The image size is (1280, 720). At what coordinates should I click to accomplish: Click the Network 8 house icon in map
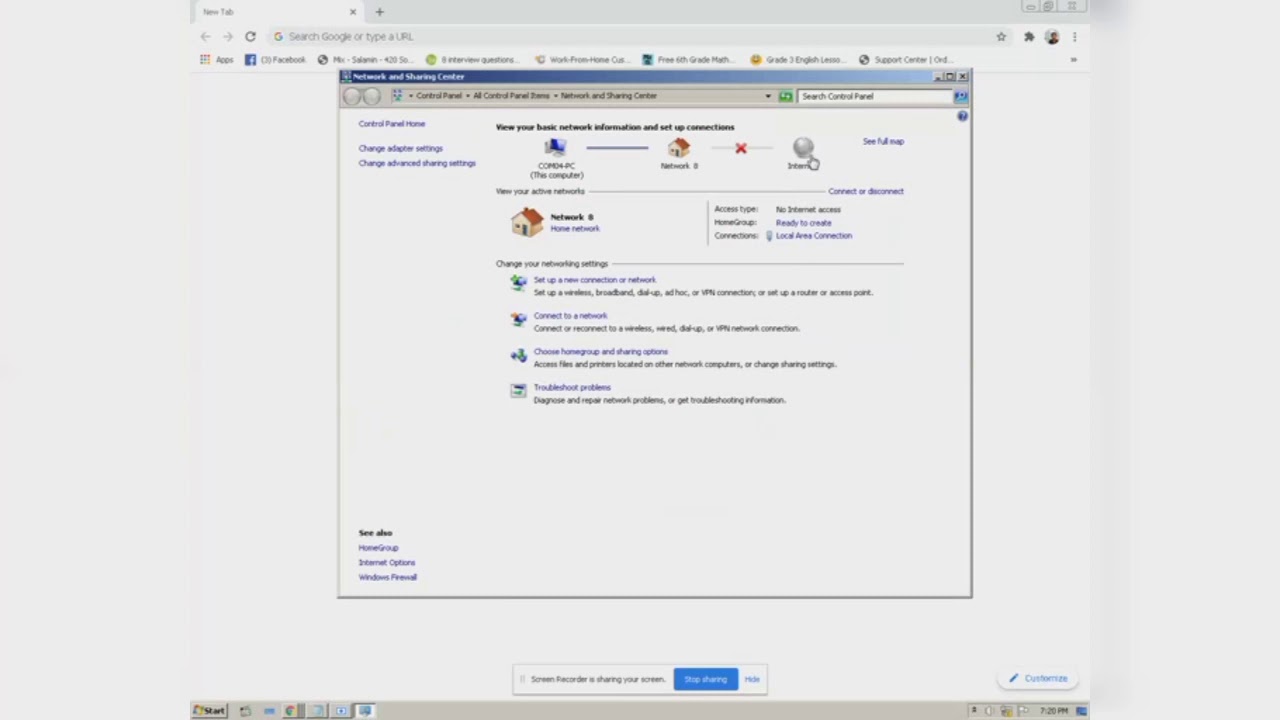[679, 149]
